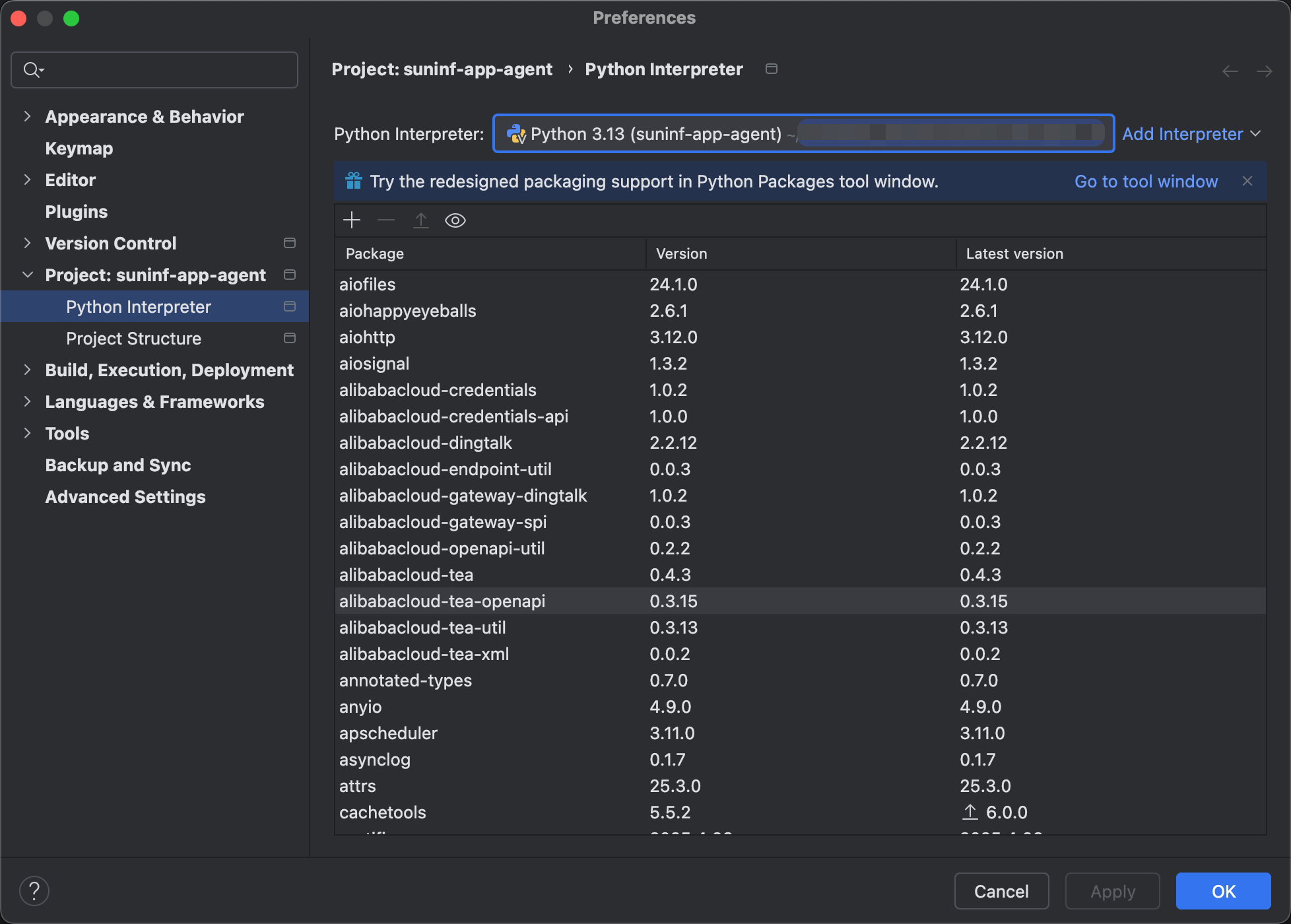Expand the Version Control section
The image size is (1291, 924).
coord(27,243)
